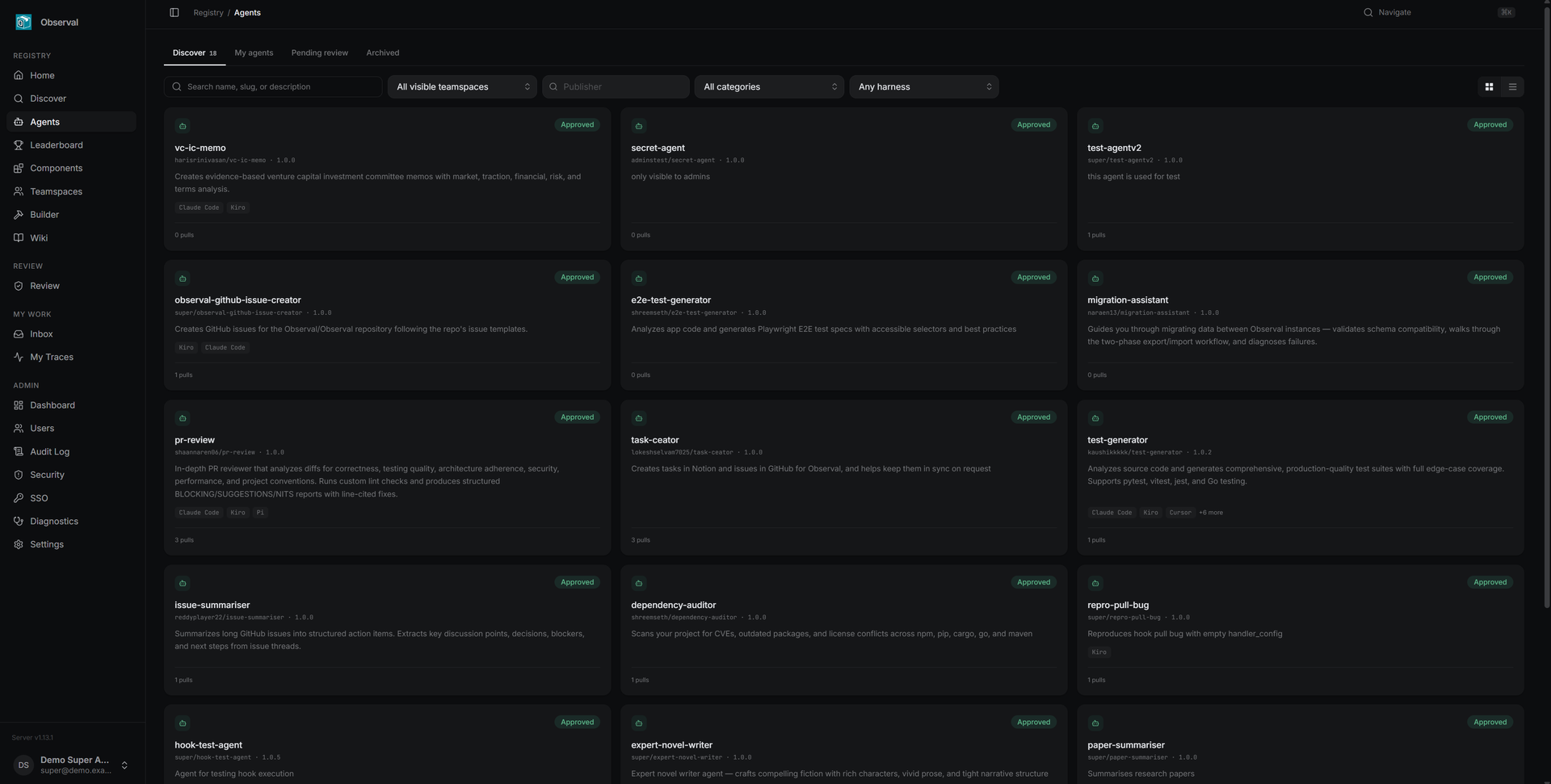Click the SSO key icon
The image size is (1551, 784).
coord(19,498)
